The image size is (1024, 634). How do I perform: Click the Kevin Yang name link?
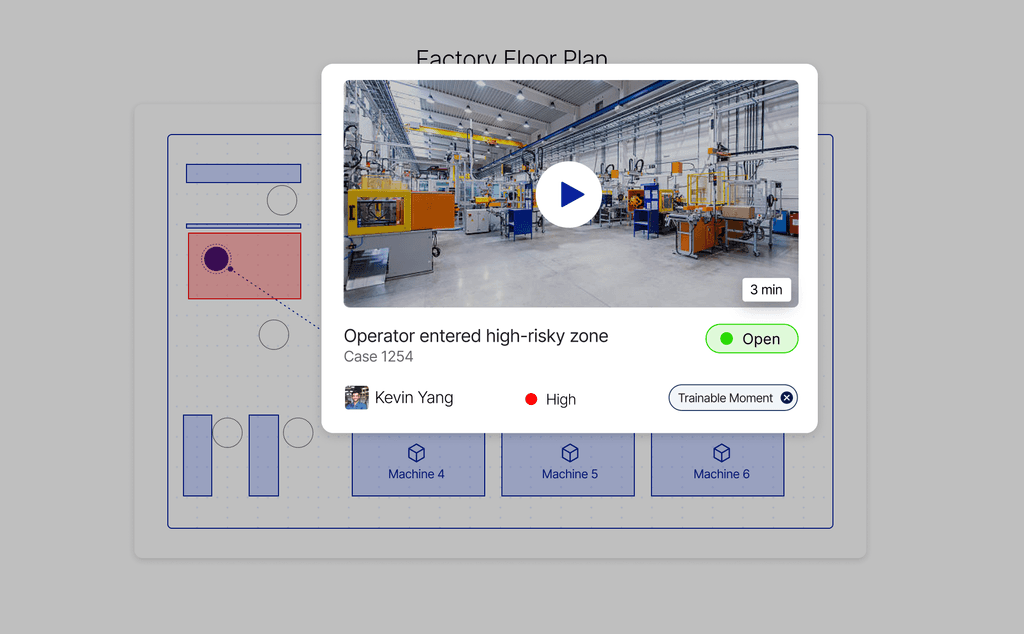click(413, 397)
